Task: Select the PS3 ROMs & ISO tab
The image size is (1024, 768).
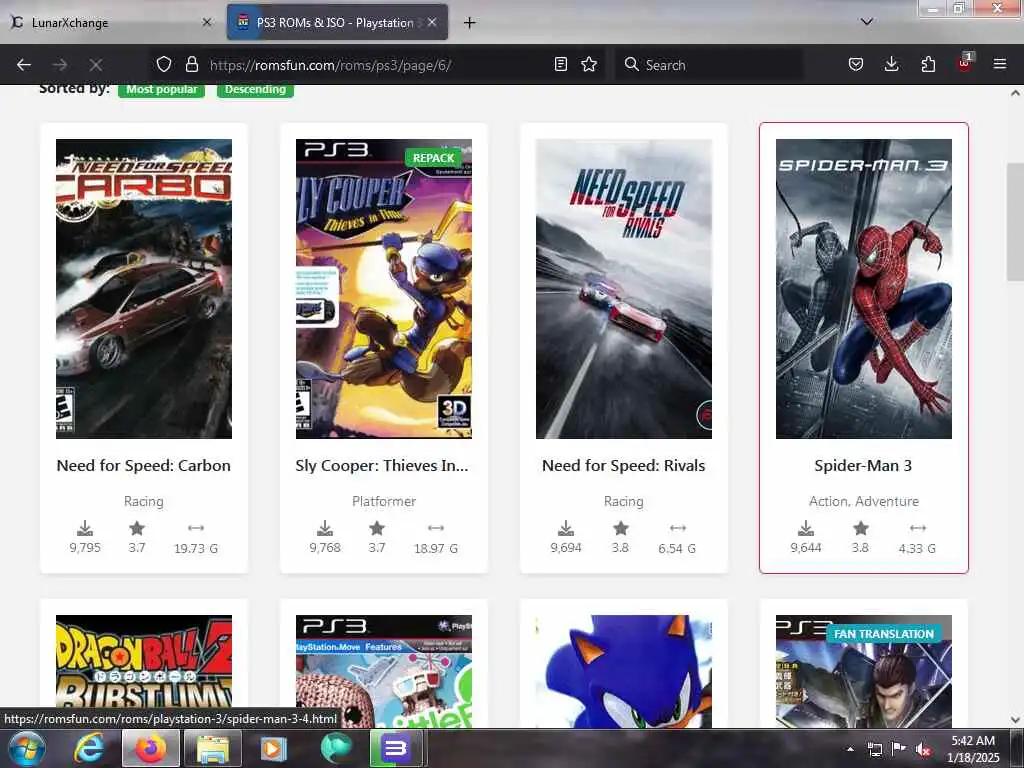Action: tap(338, 22)
